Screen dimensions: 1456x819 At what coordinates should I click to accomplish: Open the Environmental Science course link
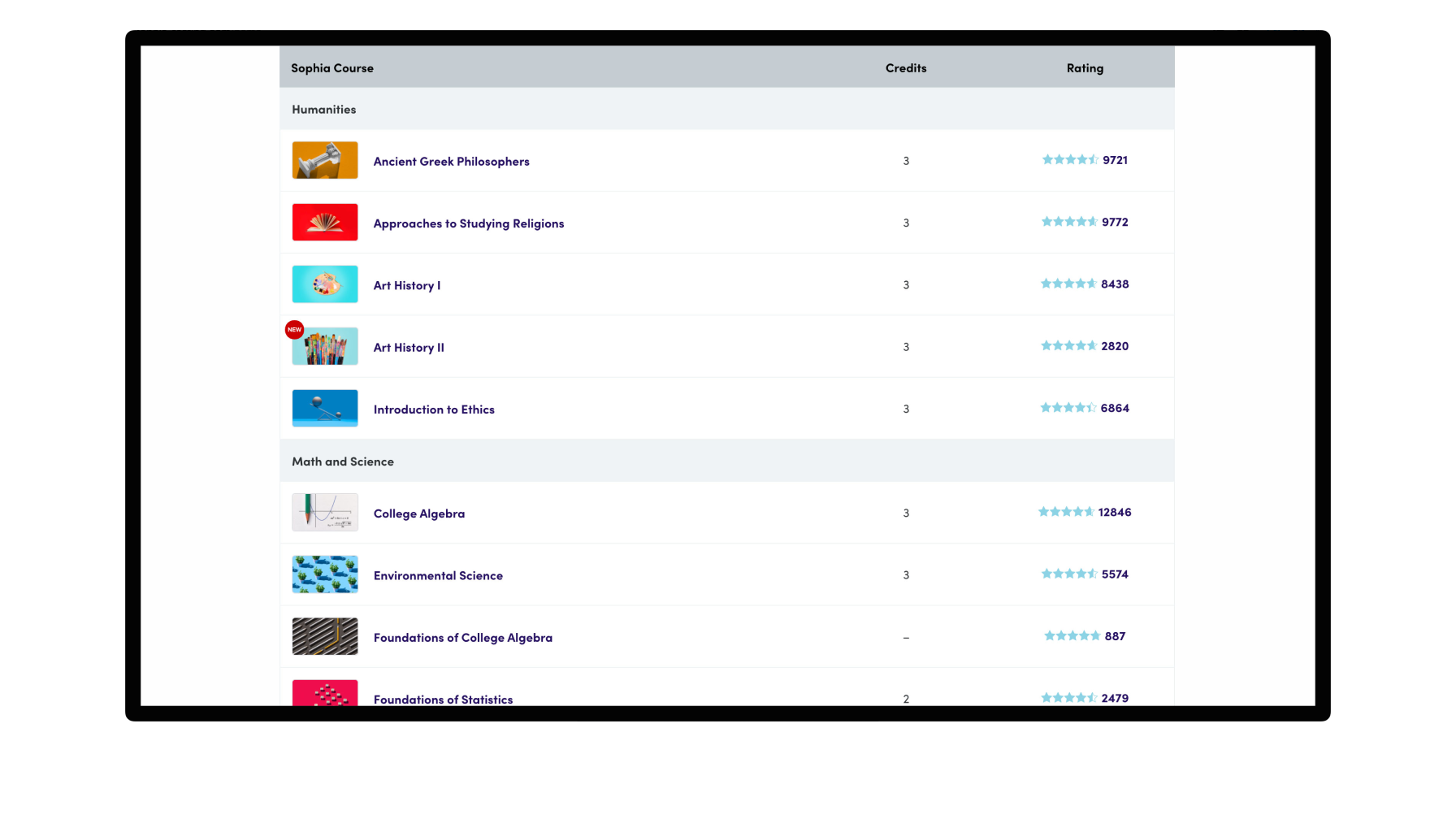(438, 575)
